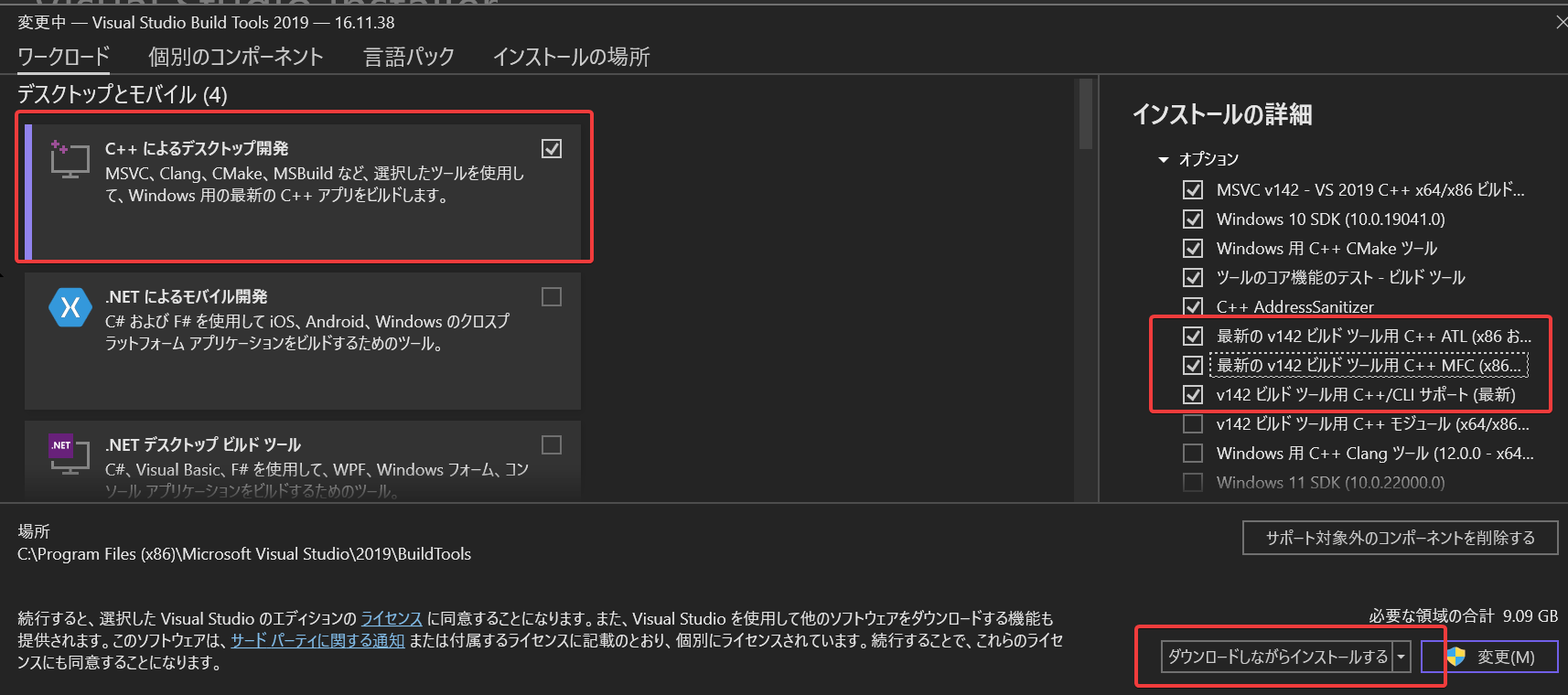The height and width of the screenshot is (695, 1568).
Task: Click the 必要な領域の合計 9.09 GB text
Action: click(x=1464, y=616)
